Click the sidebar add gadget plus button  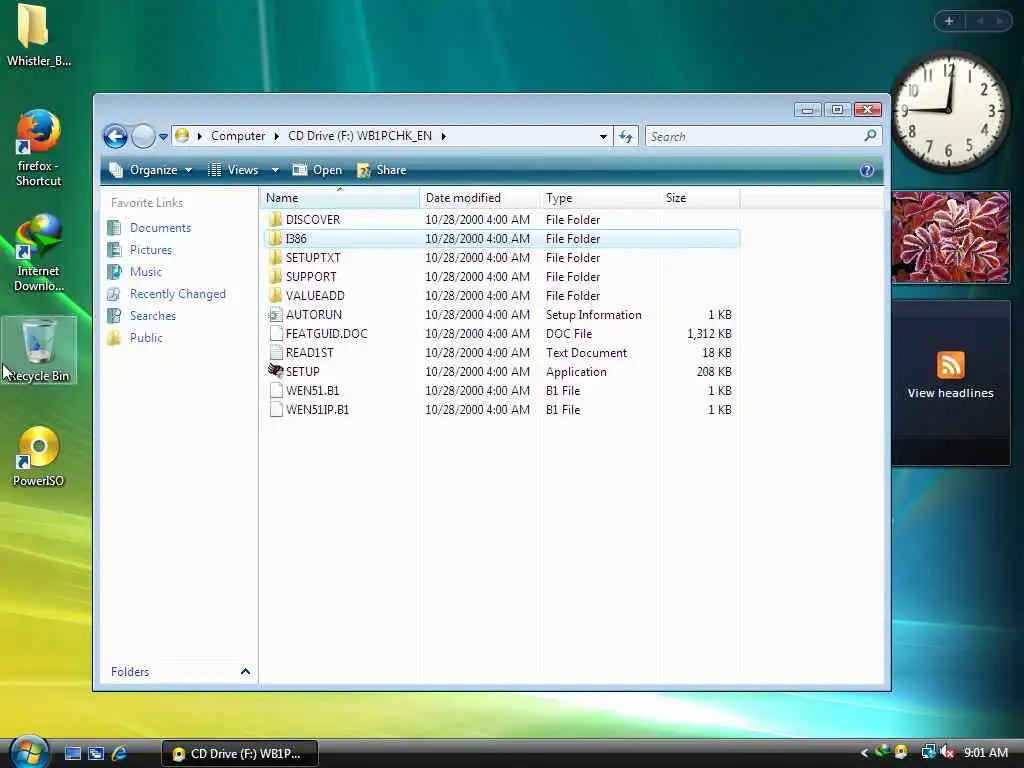pos(949,21)
